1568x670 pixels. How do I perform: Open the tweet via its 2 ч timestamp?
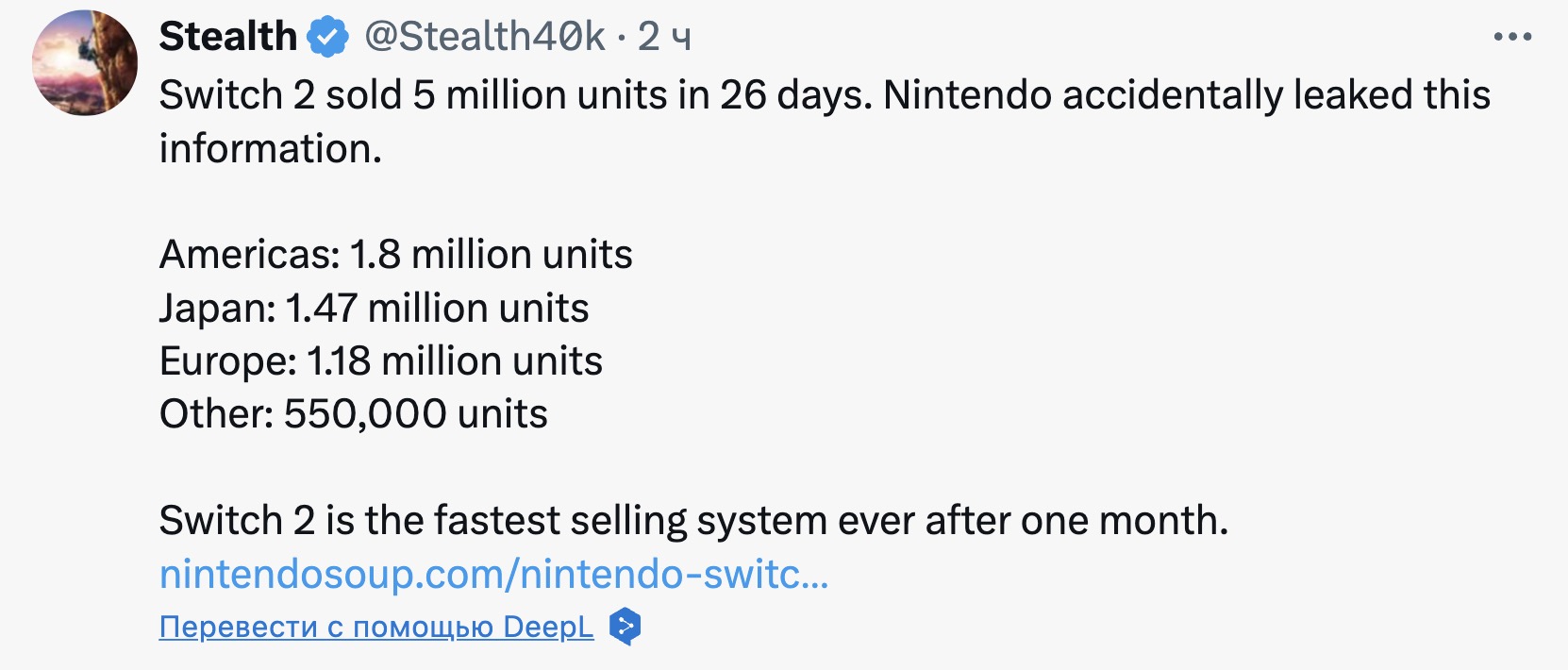664,38
